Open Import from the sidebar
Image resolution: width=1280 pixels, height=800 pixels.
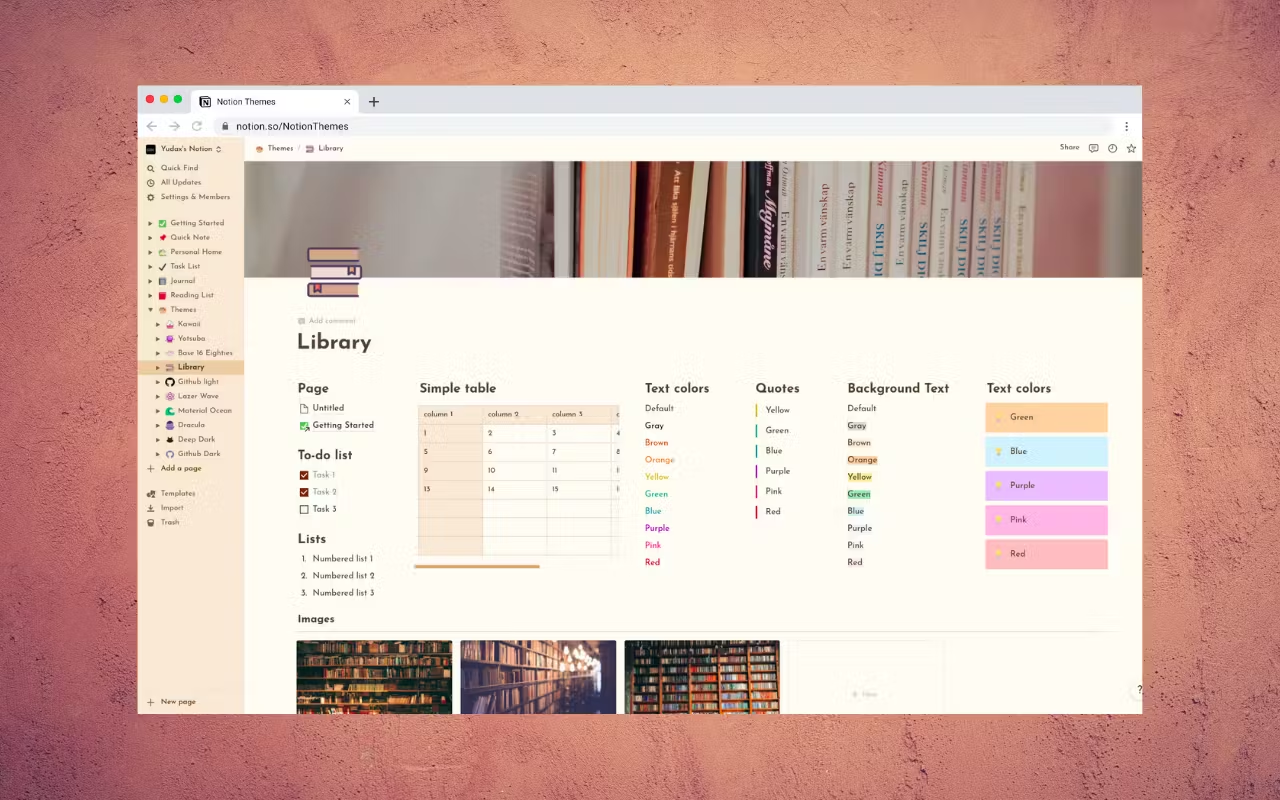coord(171,507)
